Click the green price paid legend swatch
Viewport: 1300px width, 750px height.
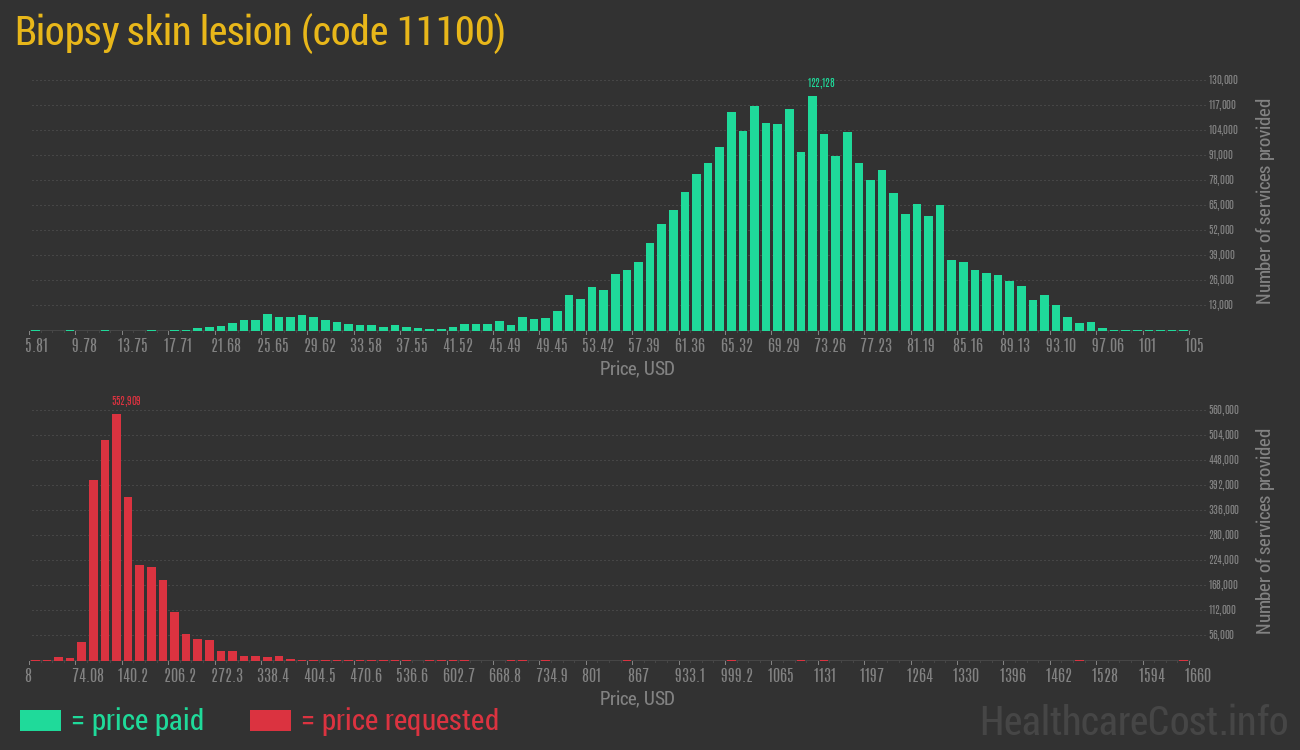(x=40, y=720)
